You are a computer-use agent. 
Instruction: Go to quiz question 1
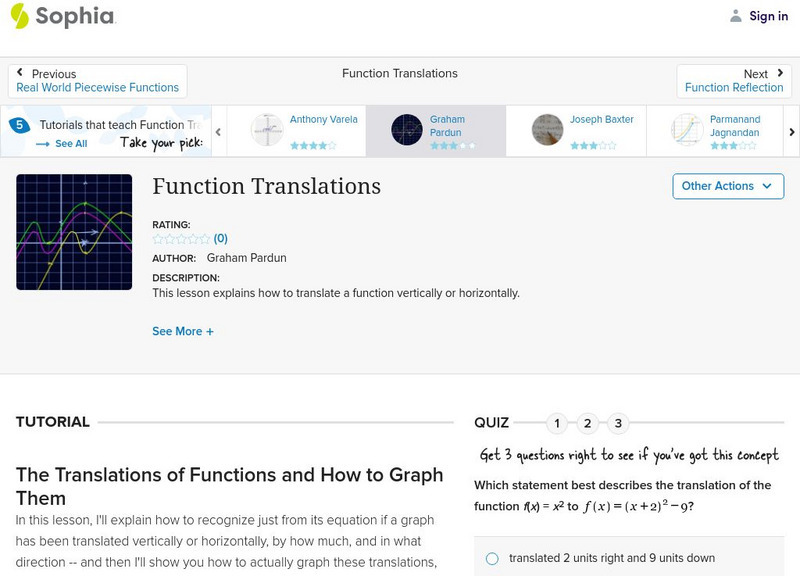(557, 423)
